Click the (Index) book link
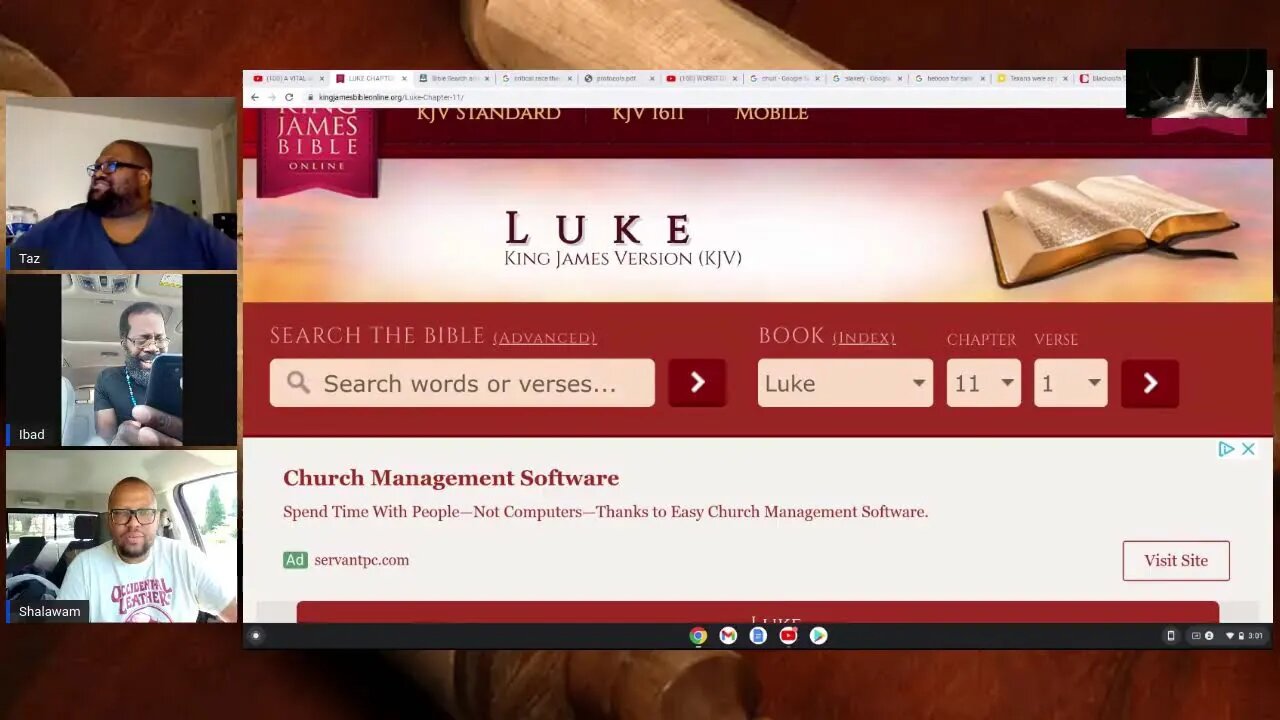 (864, 338)
